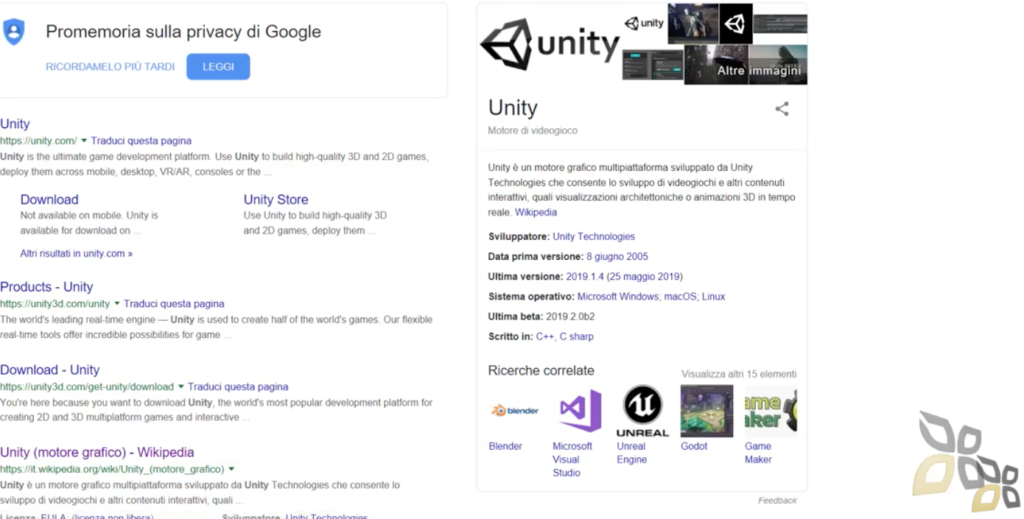
Task: Click the LEGGI button
Action: 218,67
